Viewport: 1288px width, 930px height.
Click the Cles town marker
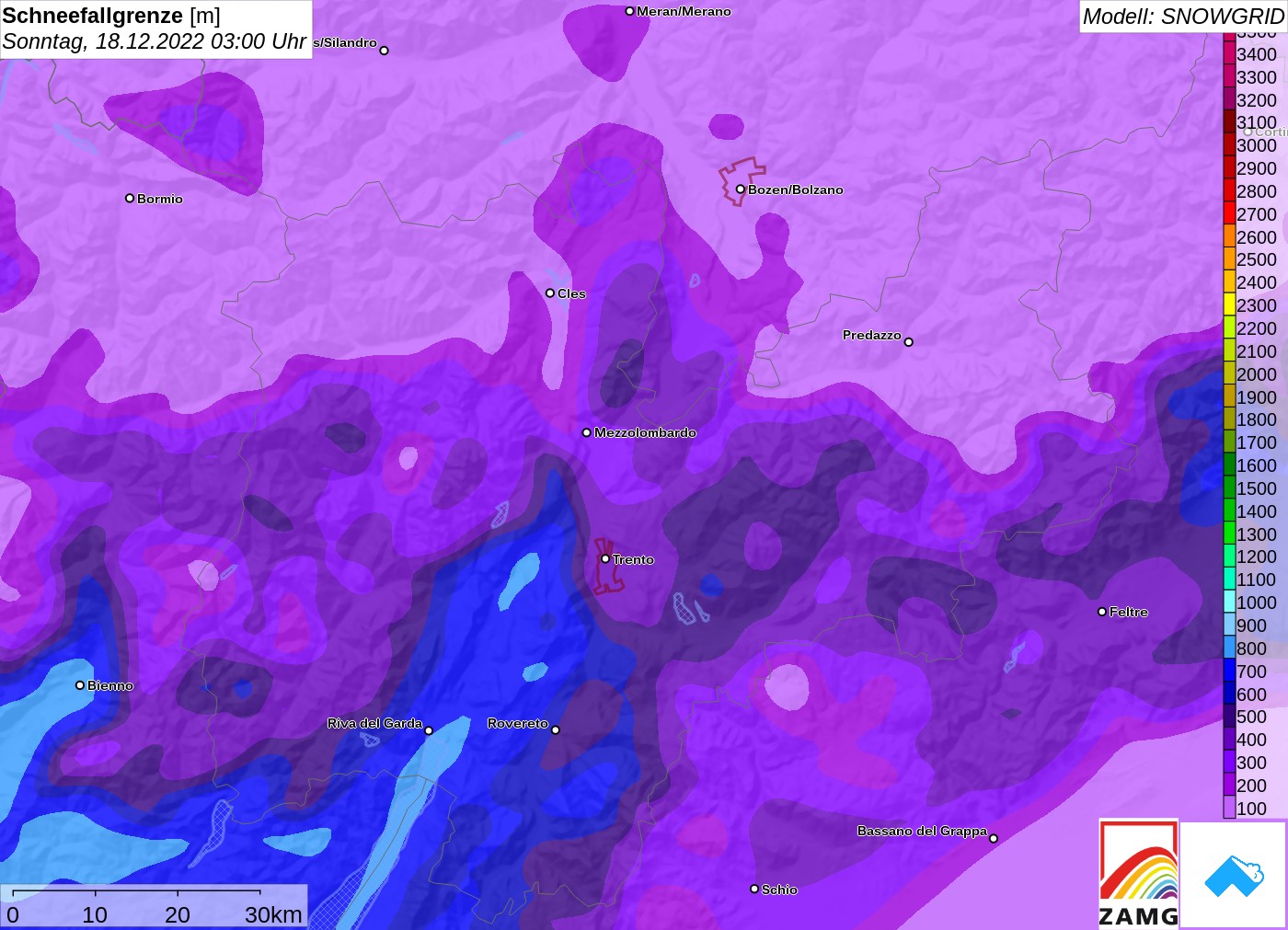coord(550,293)
